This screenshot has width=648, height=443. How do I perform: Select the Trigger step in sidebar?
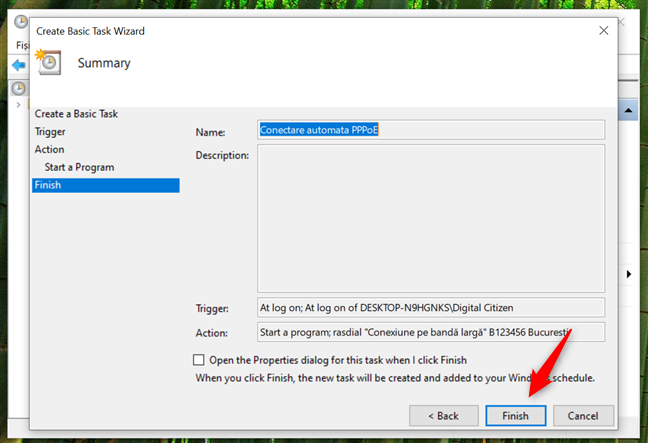(x=50, y=132)
